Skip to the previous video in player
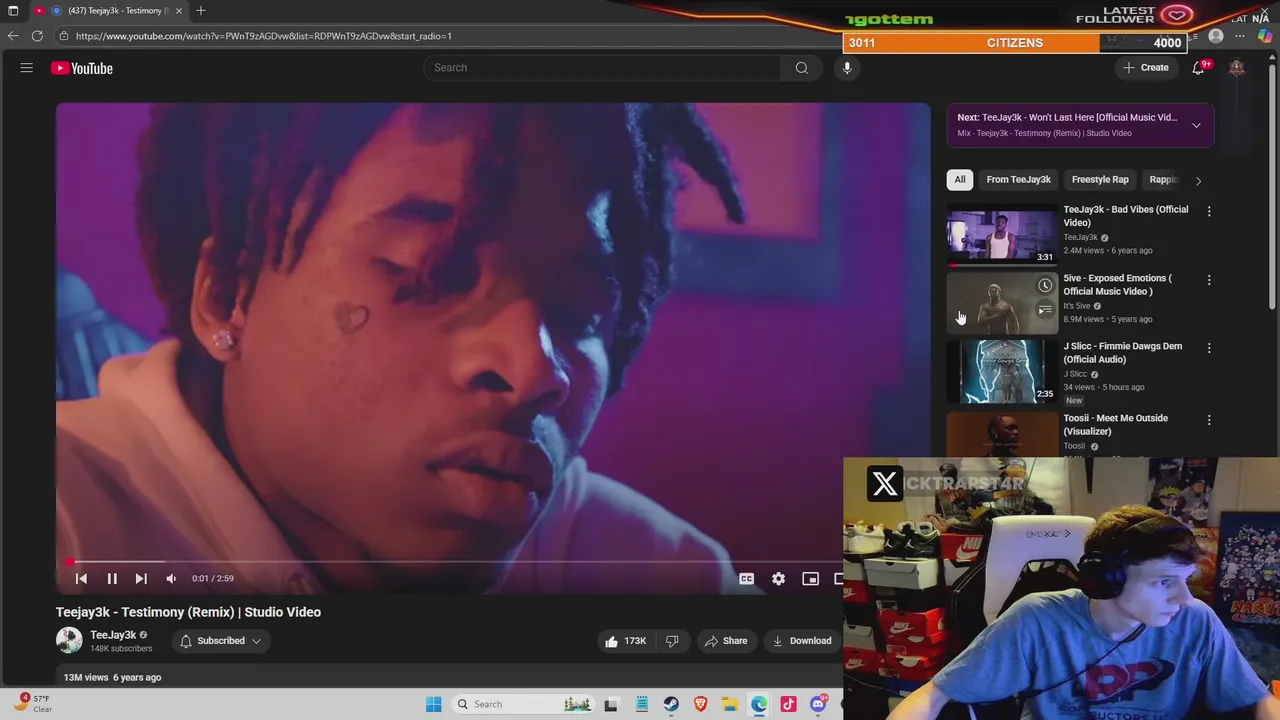The image size is (1280, 720). click(x=82, y=578)
